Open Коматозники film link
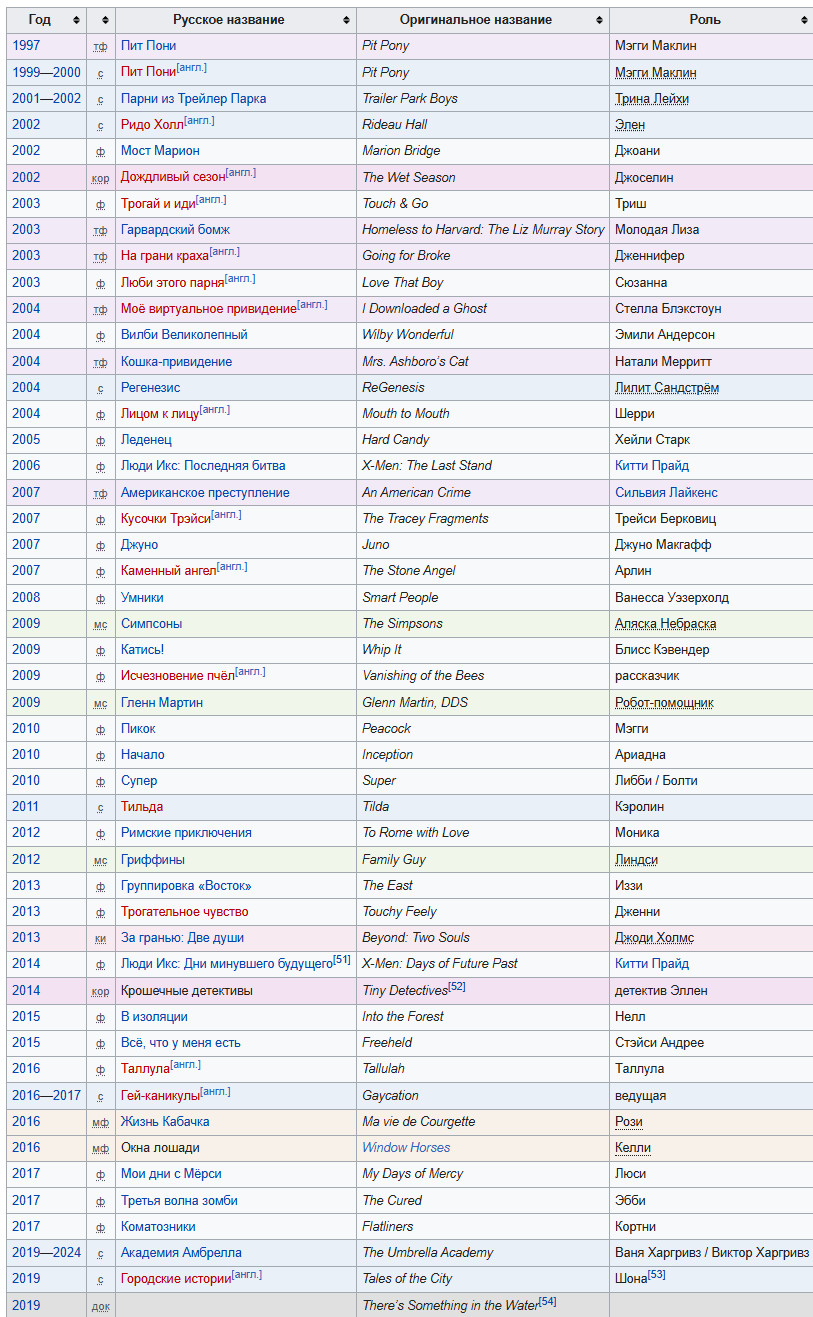Viewport: 813px width, 1317px height. coord(158,1227)
